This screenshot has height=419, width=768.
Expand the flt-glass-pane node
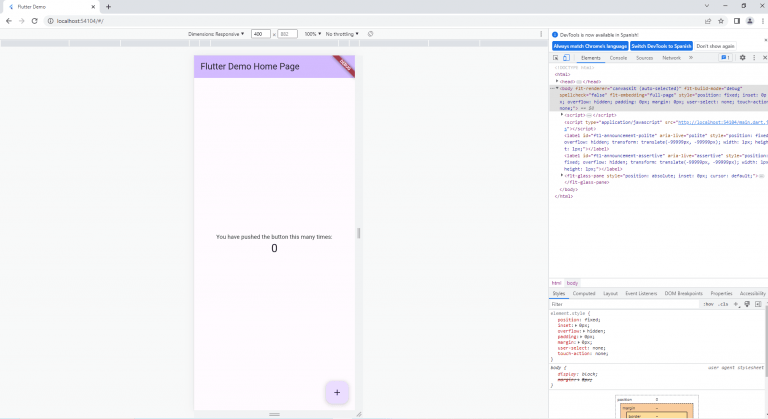click(562, 175)
